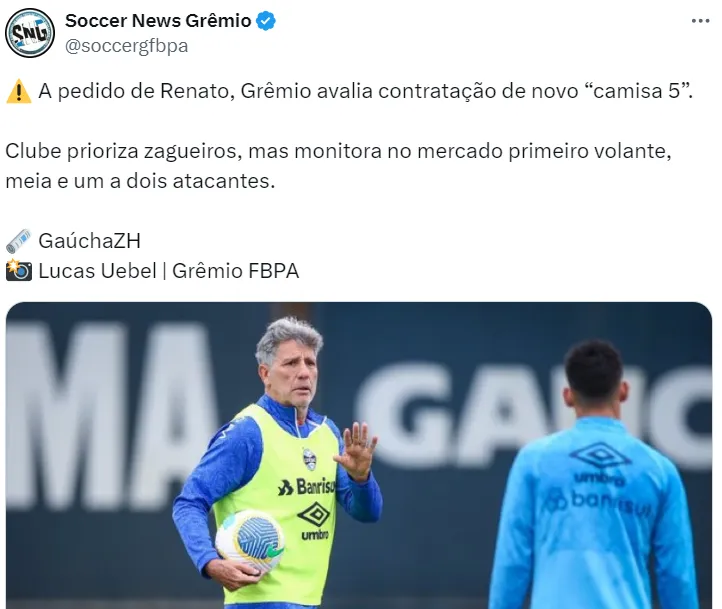Click the yellow warning emoji
Viewport: 722px width, 609px height.
pyautogui.click(x=18, y=91)
